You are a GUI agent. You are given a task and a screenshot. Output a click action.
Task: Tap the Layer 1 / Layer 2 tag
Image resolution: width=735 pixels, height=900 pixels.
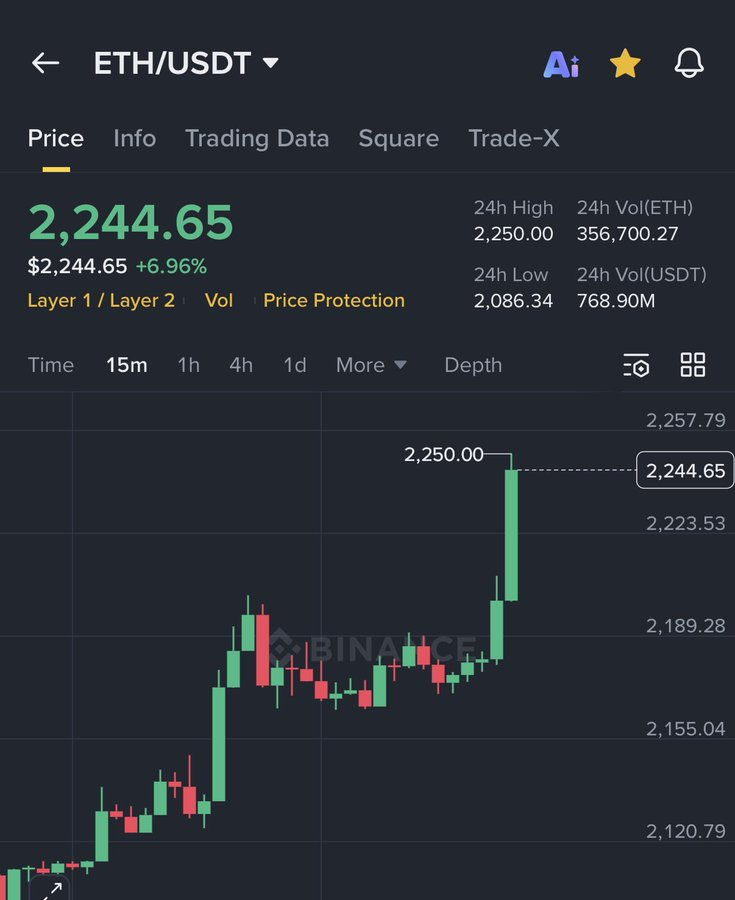[101, 301]
